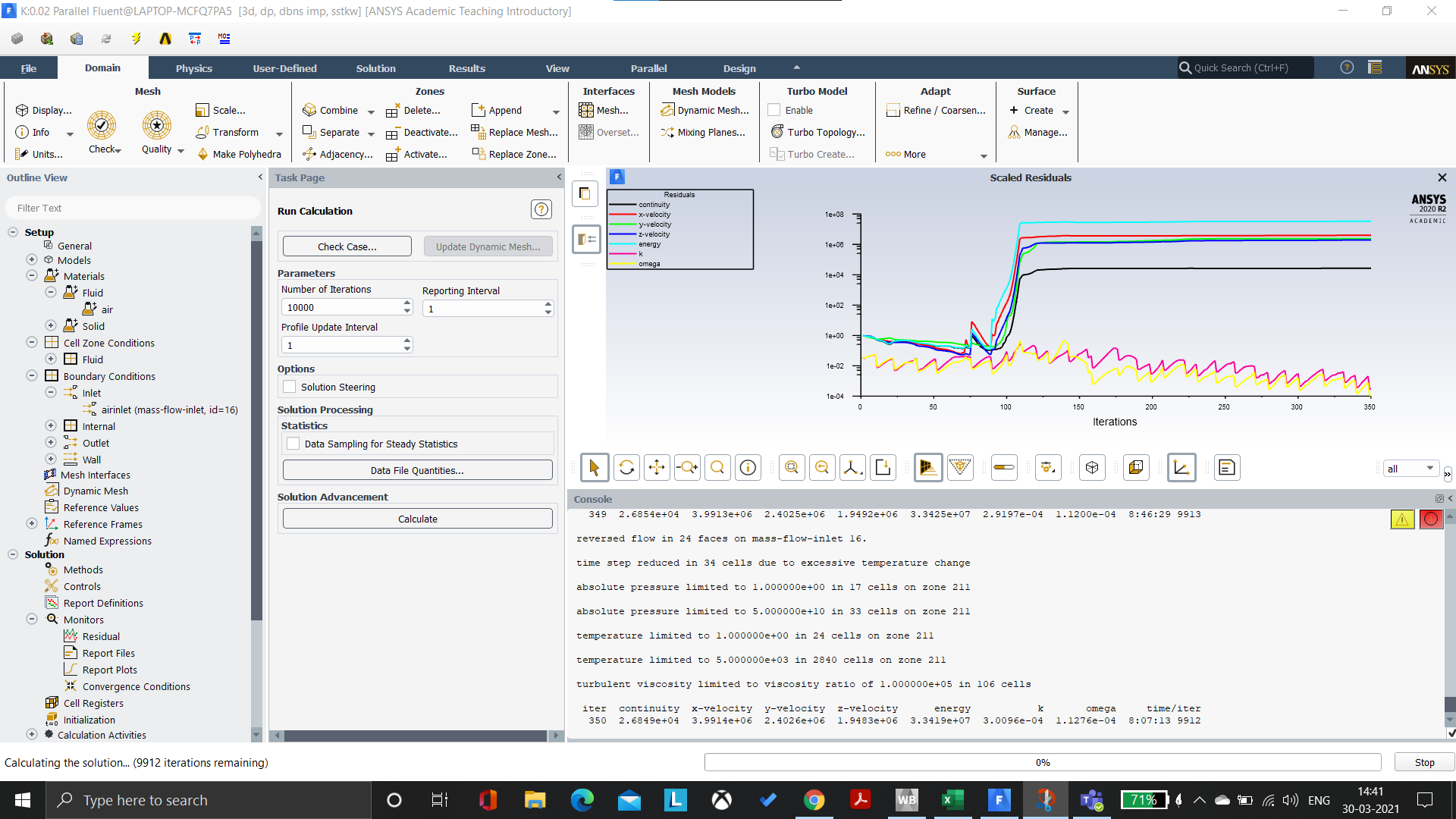Click the Check mesh icon

[x=102, y=126]
